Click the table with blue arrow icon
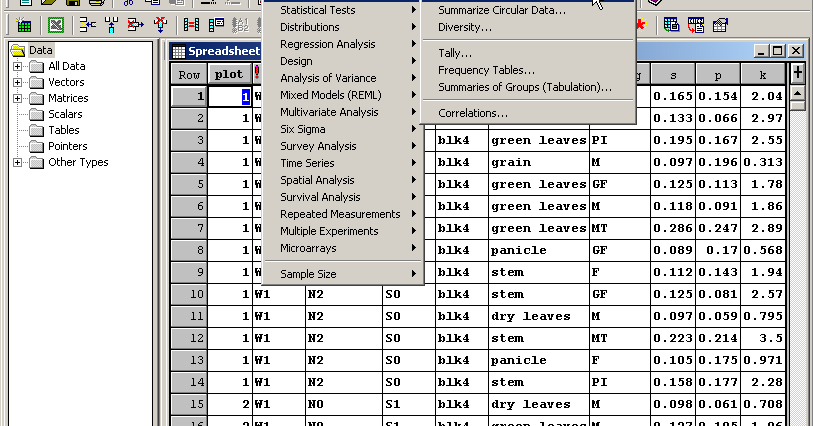The width and height of the screenshot is (813, 426). point(720,24)
